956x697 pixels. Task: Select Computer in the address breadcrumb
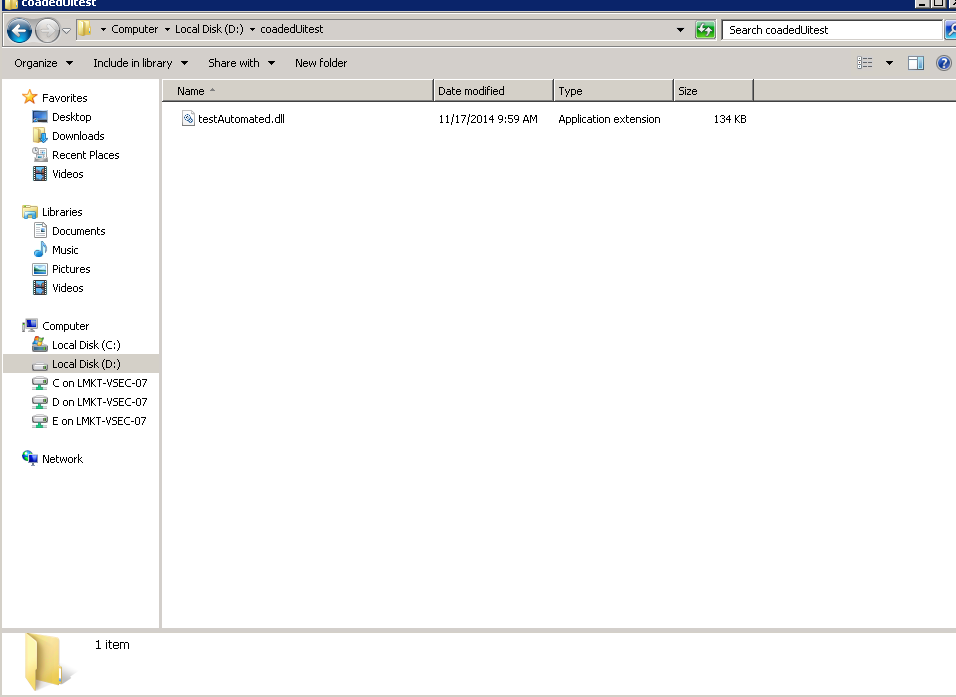pyautogui.click(x=134, y=29)
